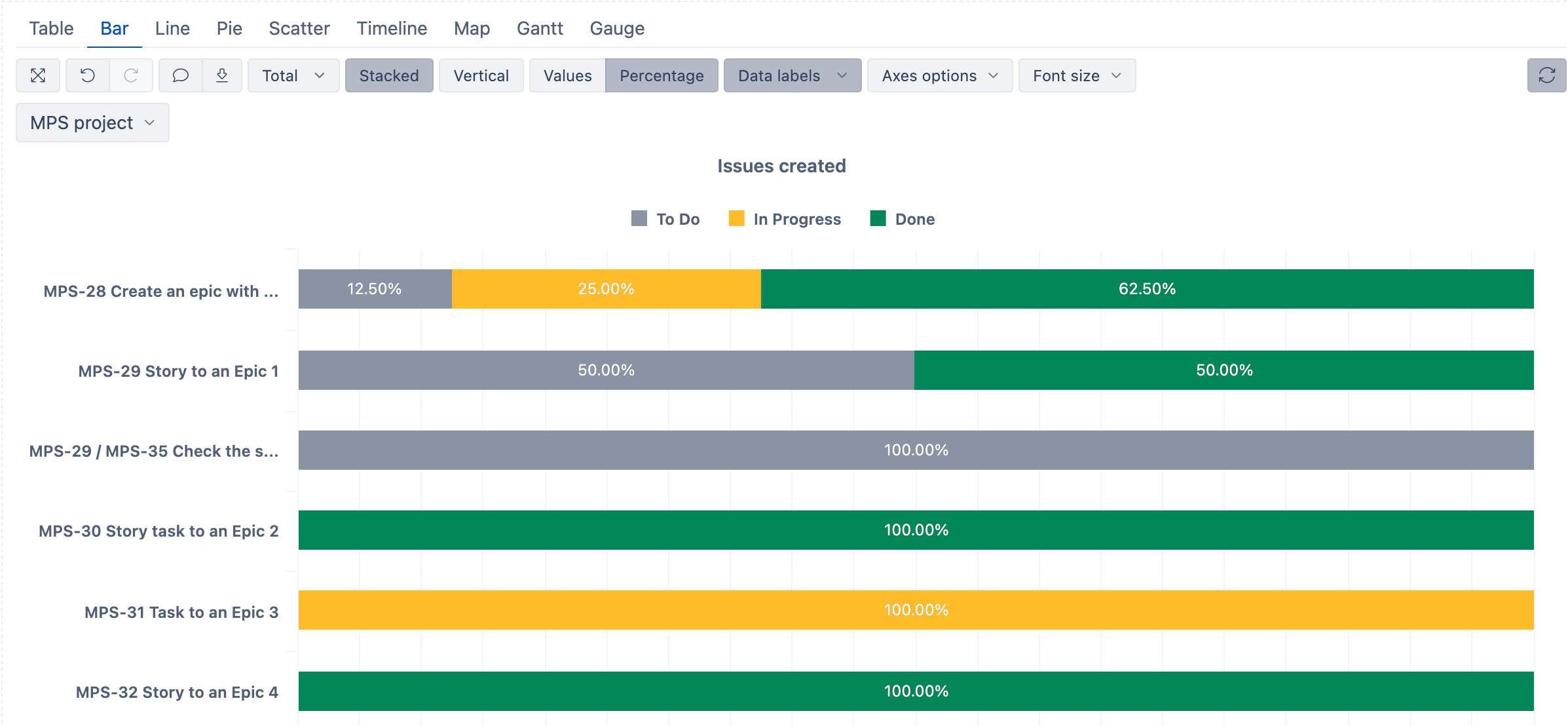Screen dimensions: 1568x726
Task: Click the To Do legend icon
Action: coord(639,219)
